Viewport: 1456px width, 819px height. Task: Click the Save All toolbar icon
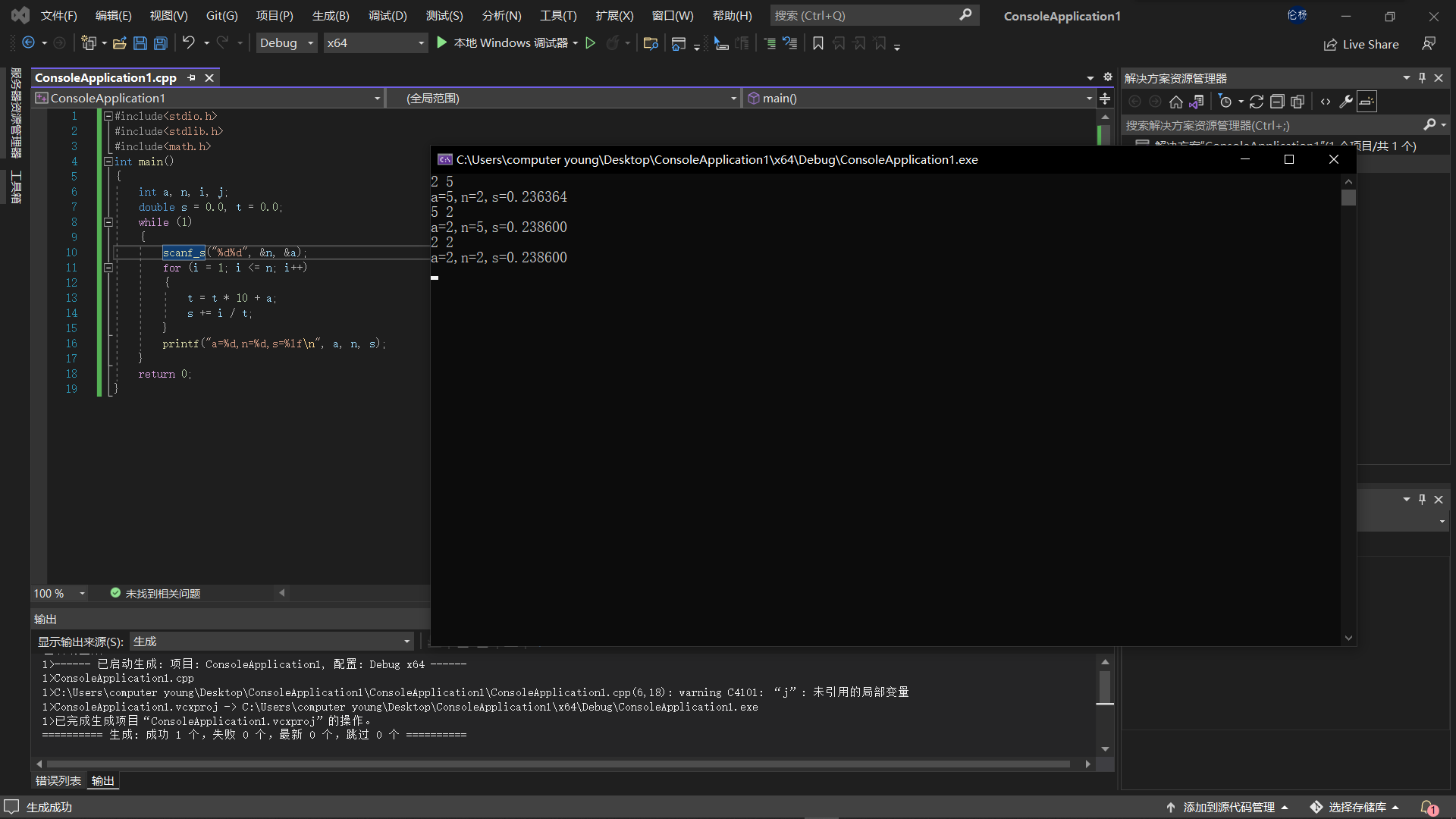161,43
